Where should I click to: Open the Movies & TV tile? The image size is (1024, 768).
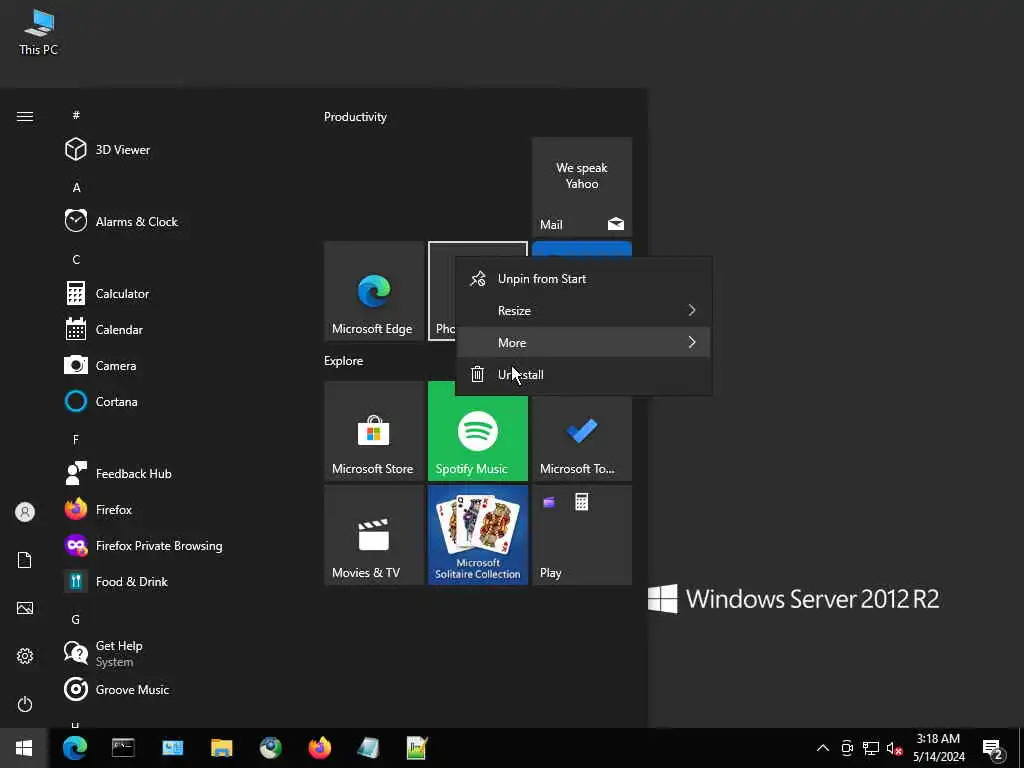[374, 535]
